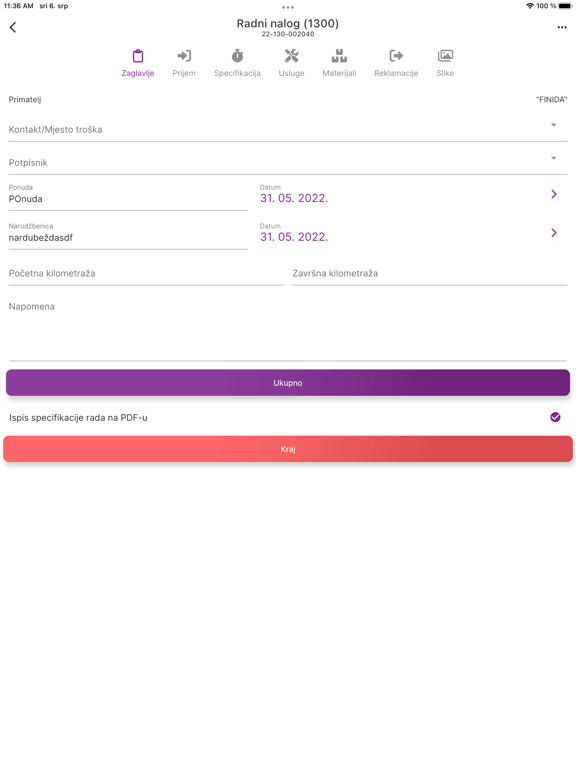Click the purple Ukupno button
Image resolution: width=576 pixels, height=768 pixels.
tap(288, 383)
